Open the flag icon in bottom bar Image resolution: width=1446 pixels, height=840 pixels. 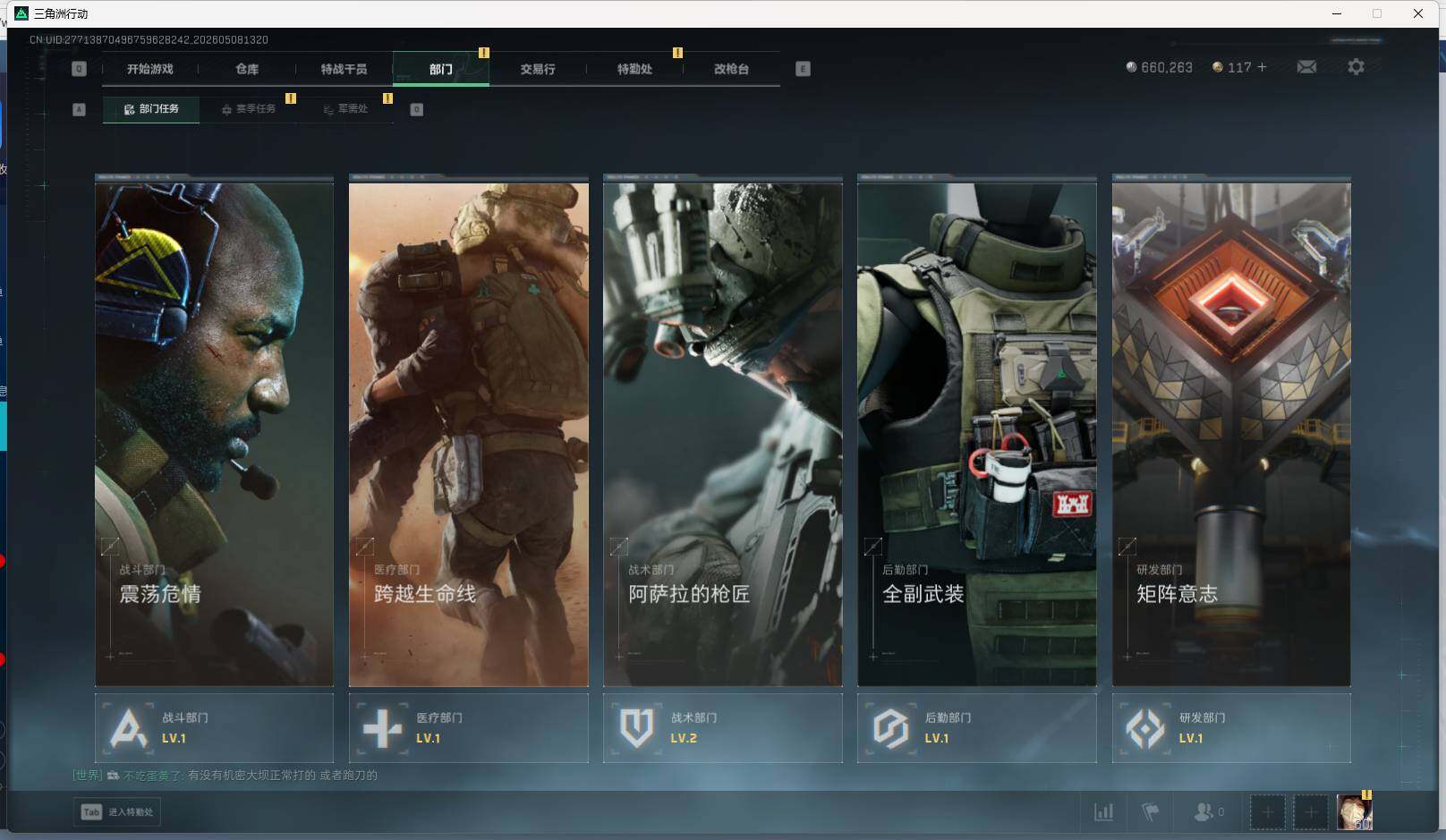point(1151,812)
